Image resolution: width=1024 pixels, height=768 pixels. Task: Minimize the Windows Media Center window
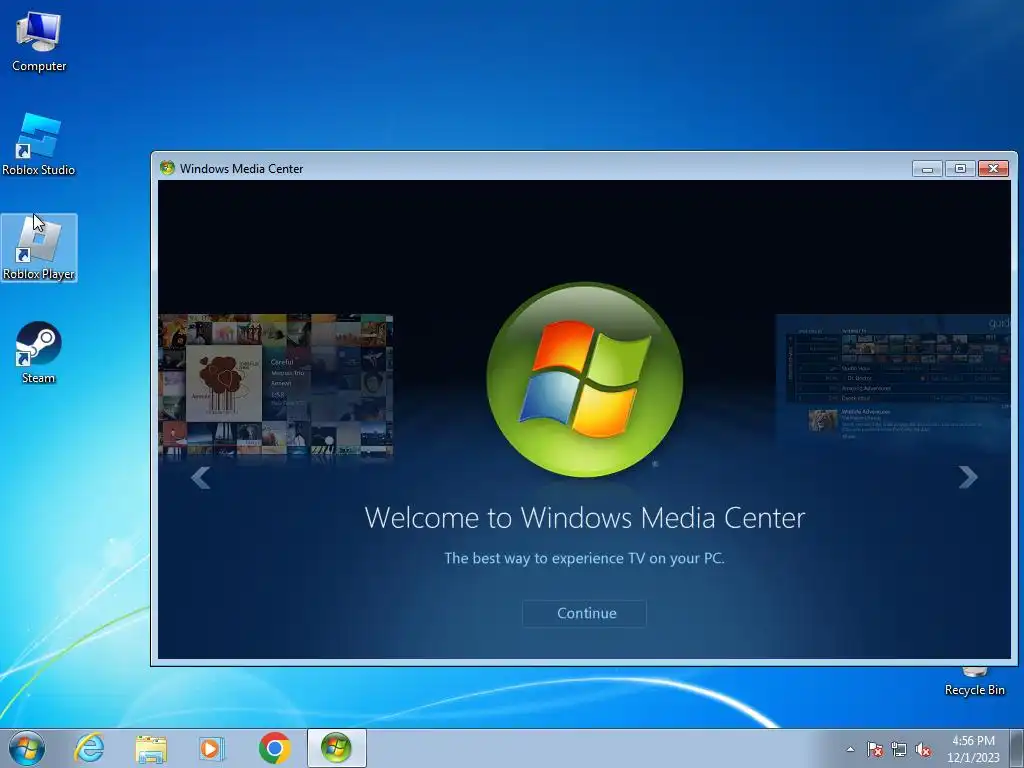[x=927, y=168]
